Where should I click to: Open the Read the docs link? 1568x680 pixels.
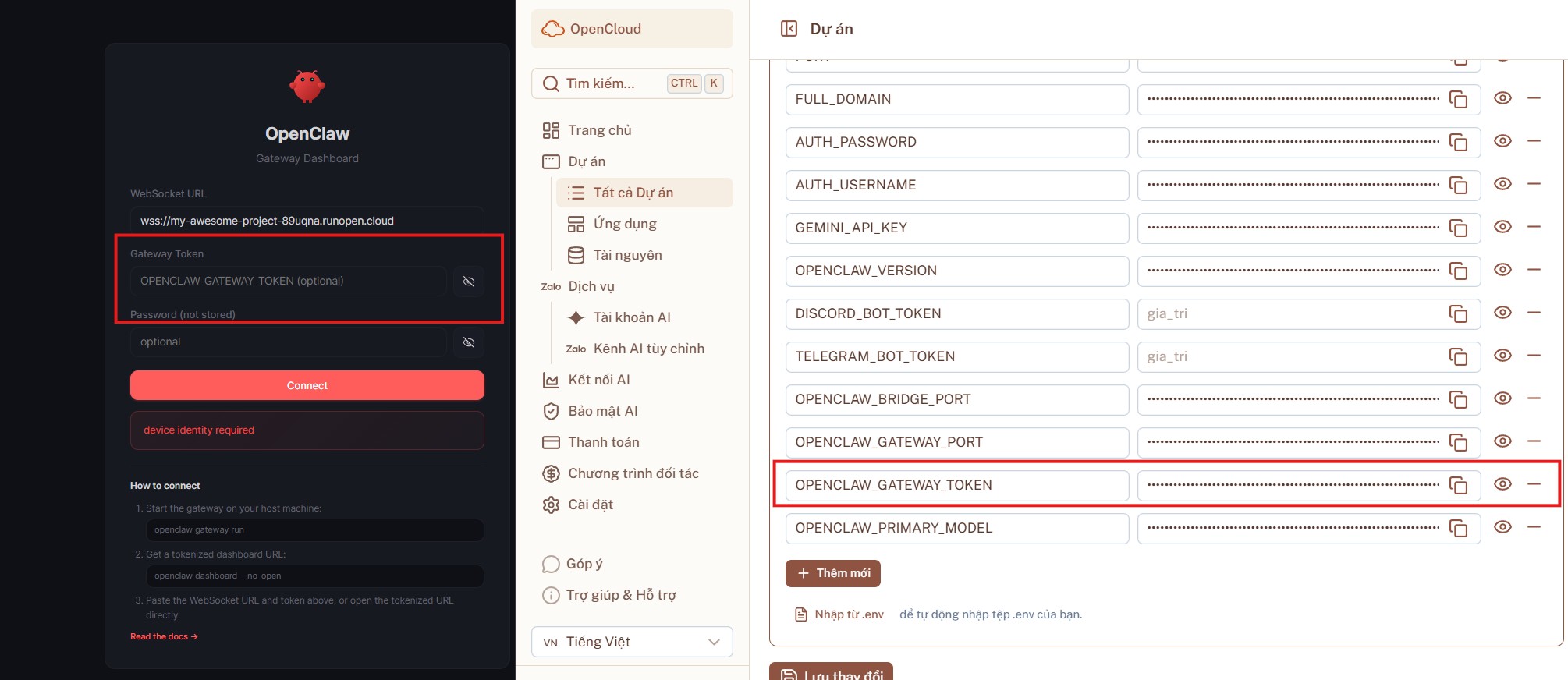click(164, 636)
